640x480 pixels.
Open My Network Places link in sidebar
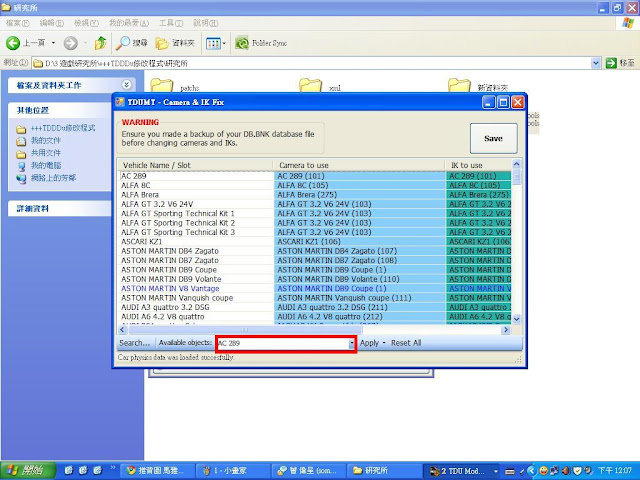(53, 178)
